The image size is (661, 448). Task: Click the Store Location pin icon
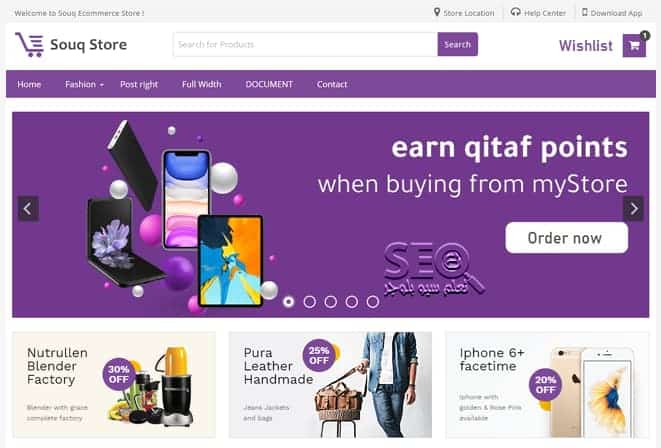click(437, 12)
